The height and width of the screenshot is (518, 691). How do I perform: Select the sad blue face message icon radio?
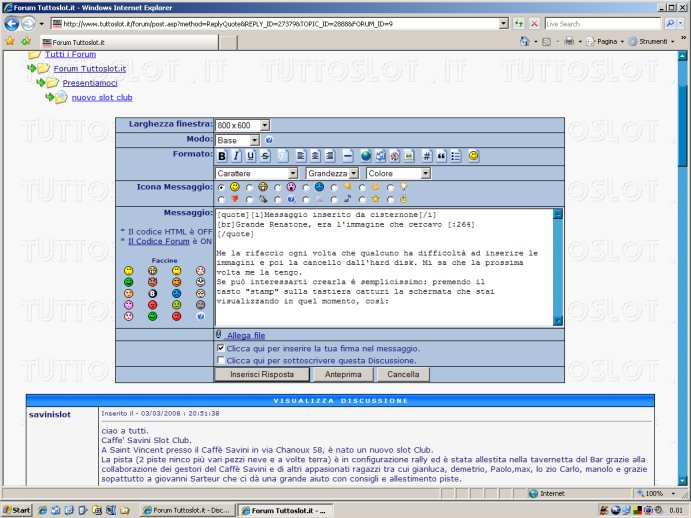click(x=306, y=187)
